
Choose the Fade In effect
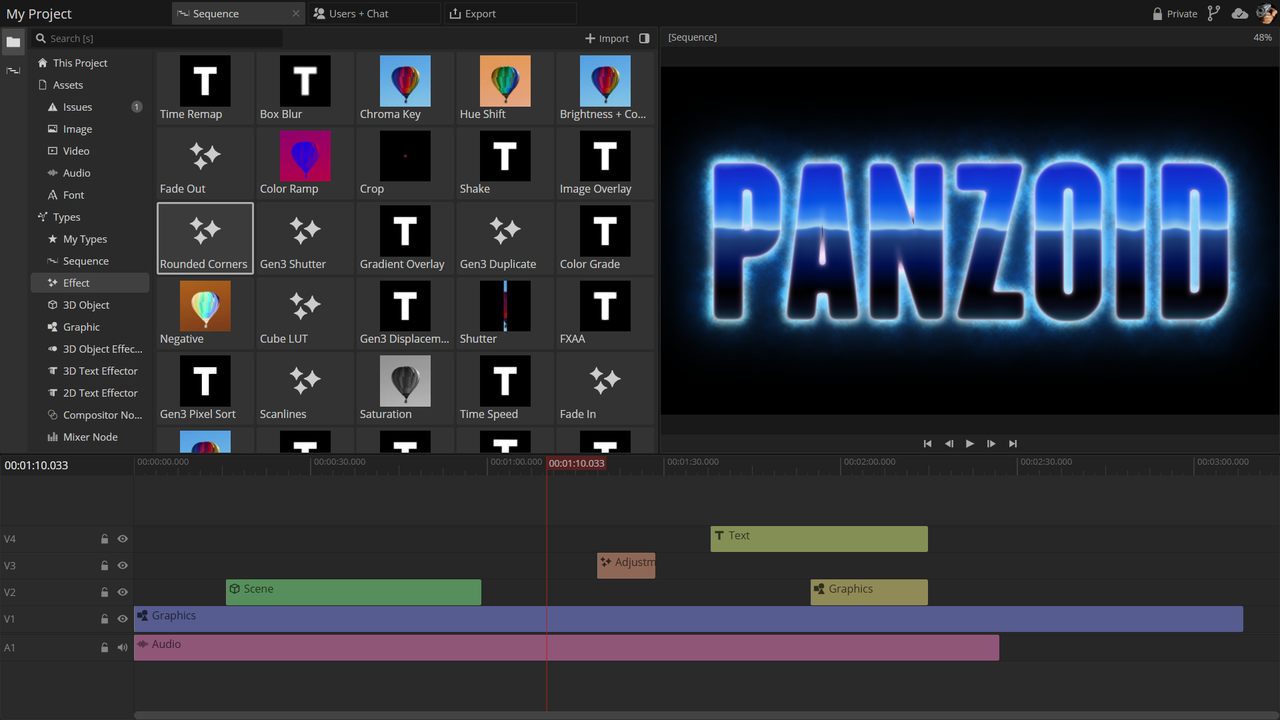point(605,388)
